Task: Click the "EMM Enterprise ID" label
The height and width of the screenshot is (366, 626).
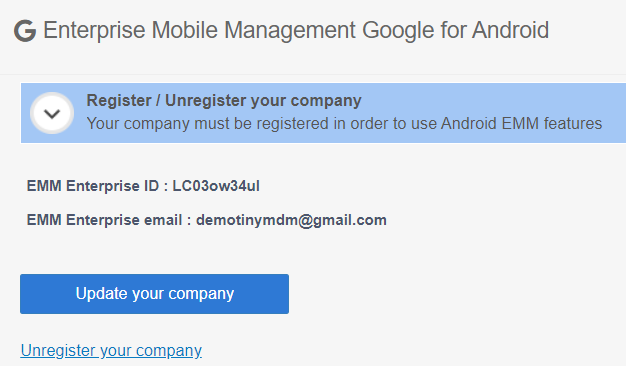Action: [93, 186]
